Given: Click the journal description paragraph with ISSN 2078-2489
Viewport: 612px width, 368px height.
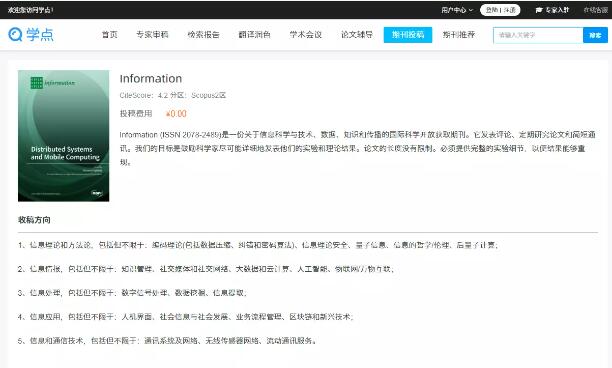Looking at the screenshot, I should click(x=358, y=148).
